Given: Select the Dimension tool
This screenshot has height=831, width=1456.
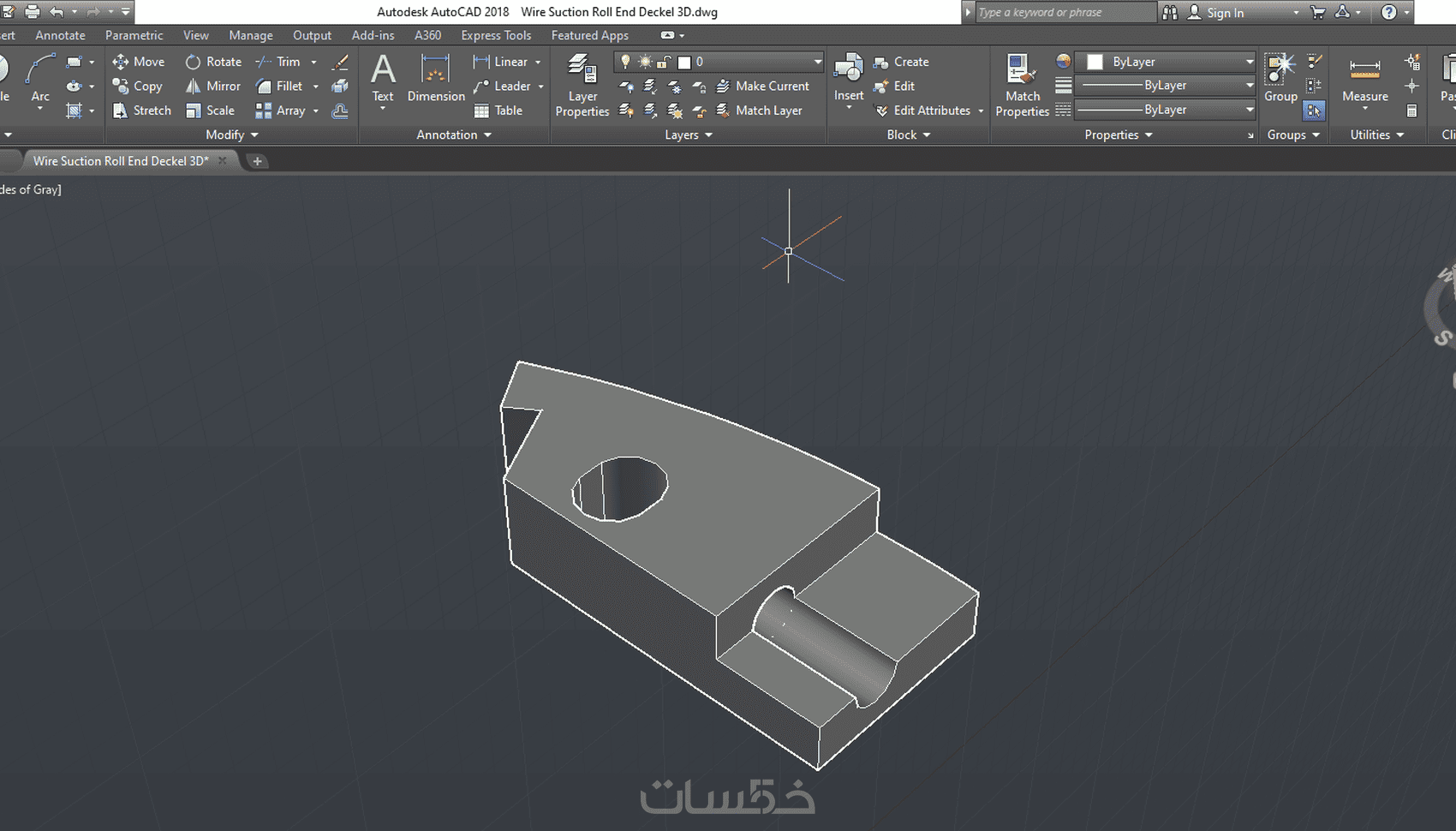Looking at the screenshot, I should click(x=436, y=79).
